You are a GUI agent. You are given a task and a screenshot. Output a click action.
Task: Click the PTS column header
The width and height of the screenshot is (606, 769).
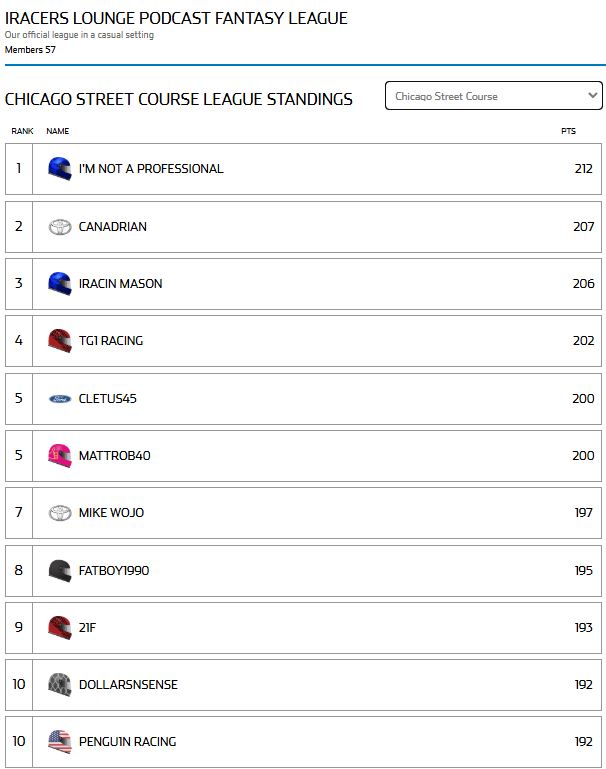click(x=568, y=131)
